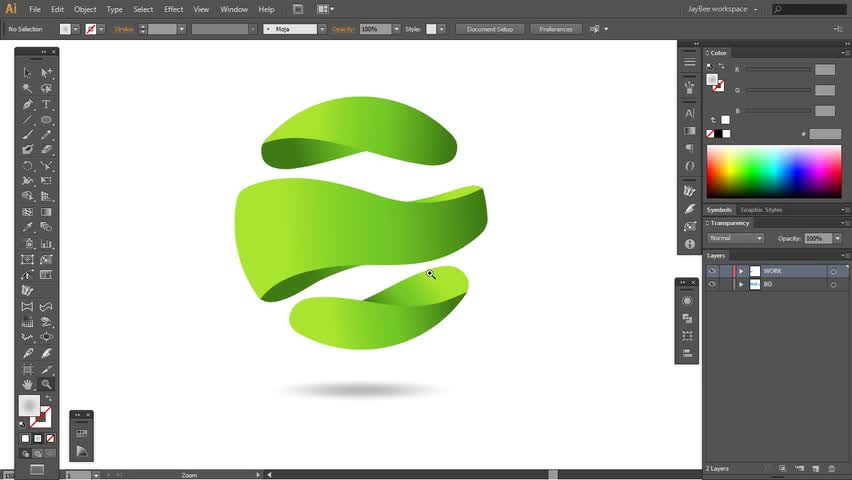The image size is (852, 480).
Task: Open the Object menu
Action: tap(85, 9)
